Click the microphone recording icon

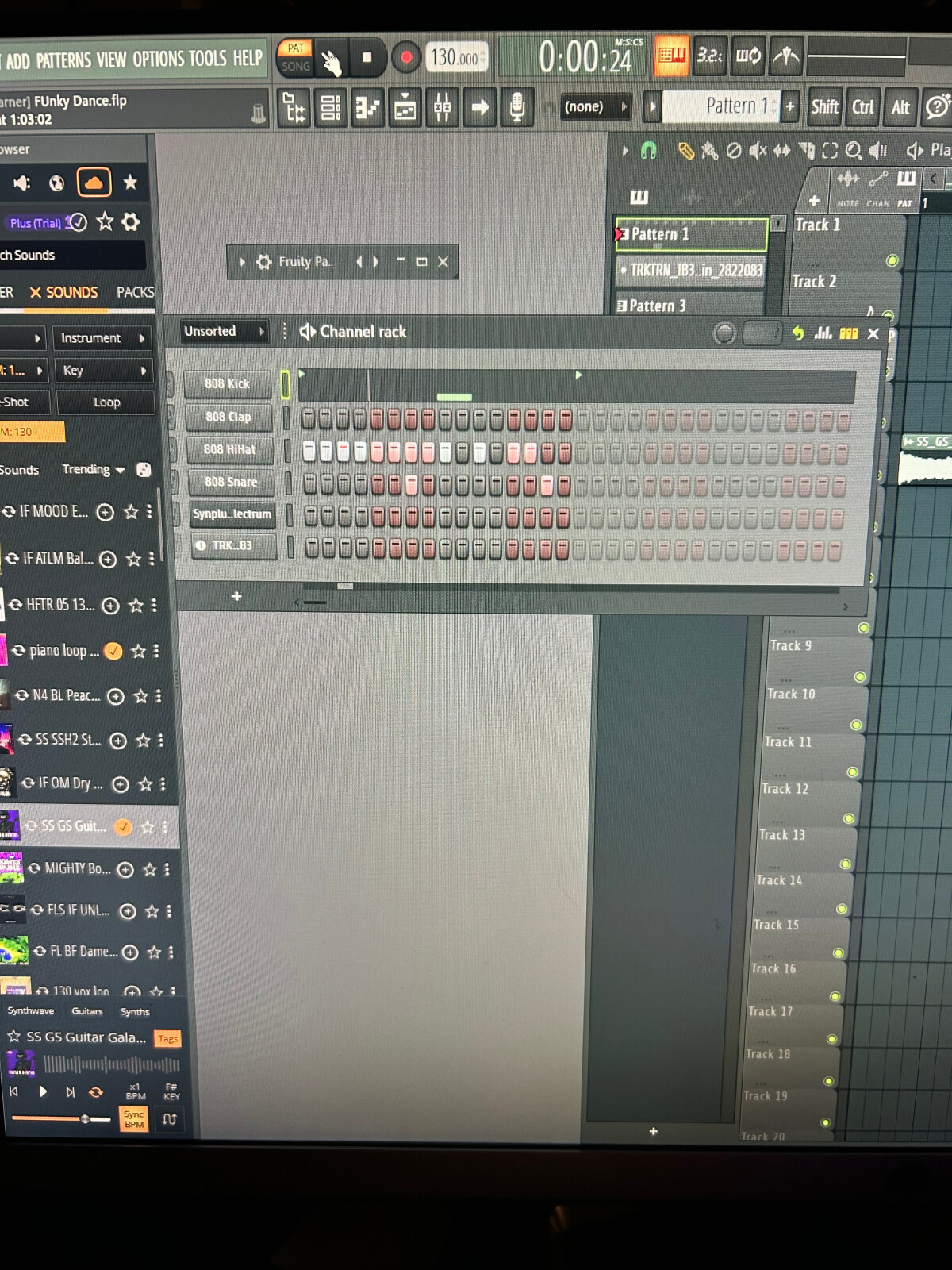(x=516, y=107)
